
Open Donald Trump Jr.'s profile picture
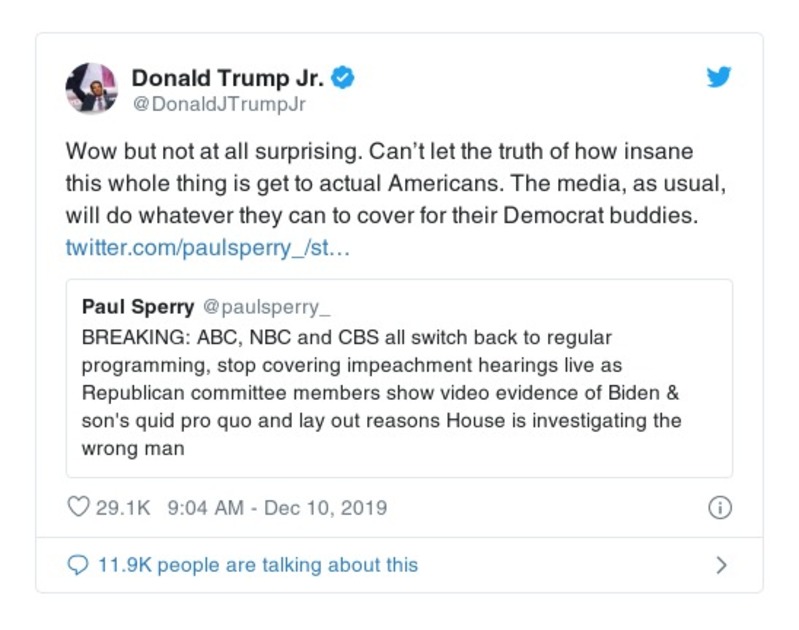pyautogui.click(x=92, y=88)
